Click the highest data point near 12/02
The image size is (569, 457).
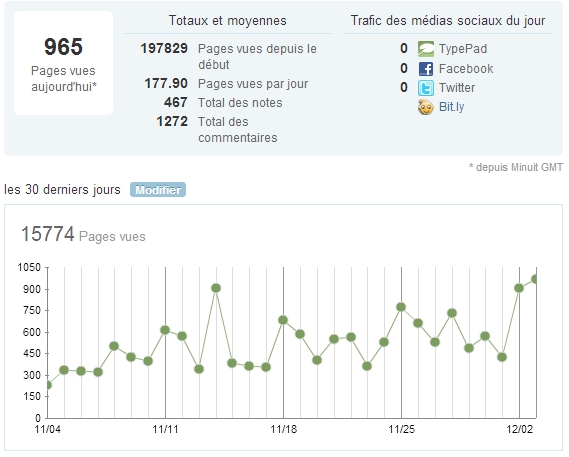point(534,279)
